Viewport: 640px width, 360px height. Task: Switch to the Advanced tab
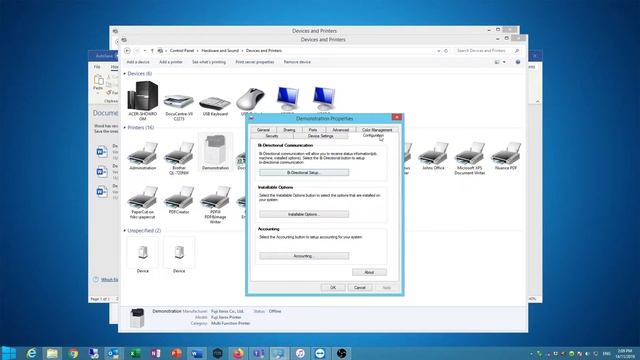[340, 130]
